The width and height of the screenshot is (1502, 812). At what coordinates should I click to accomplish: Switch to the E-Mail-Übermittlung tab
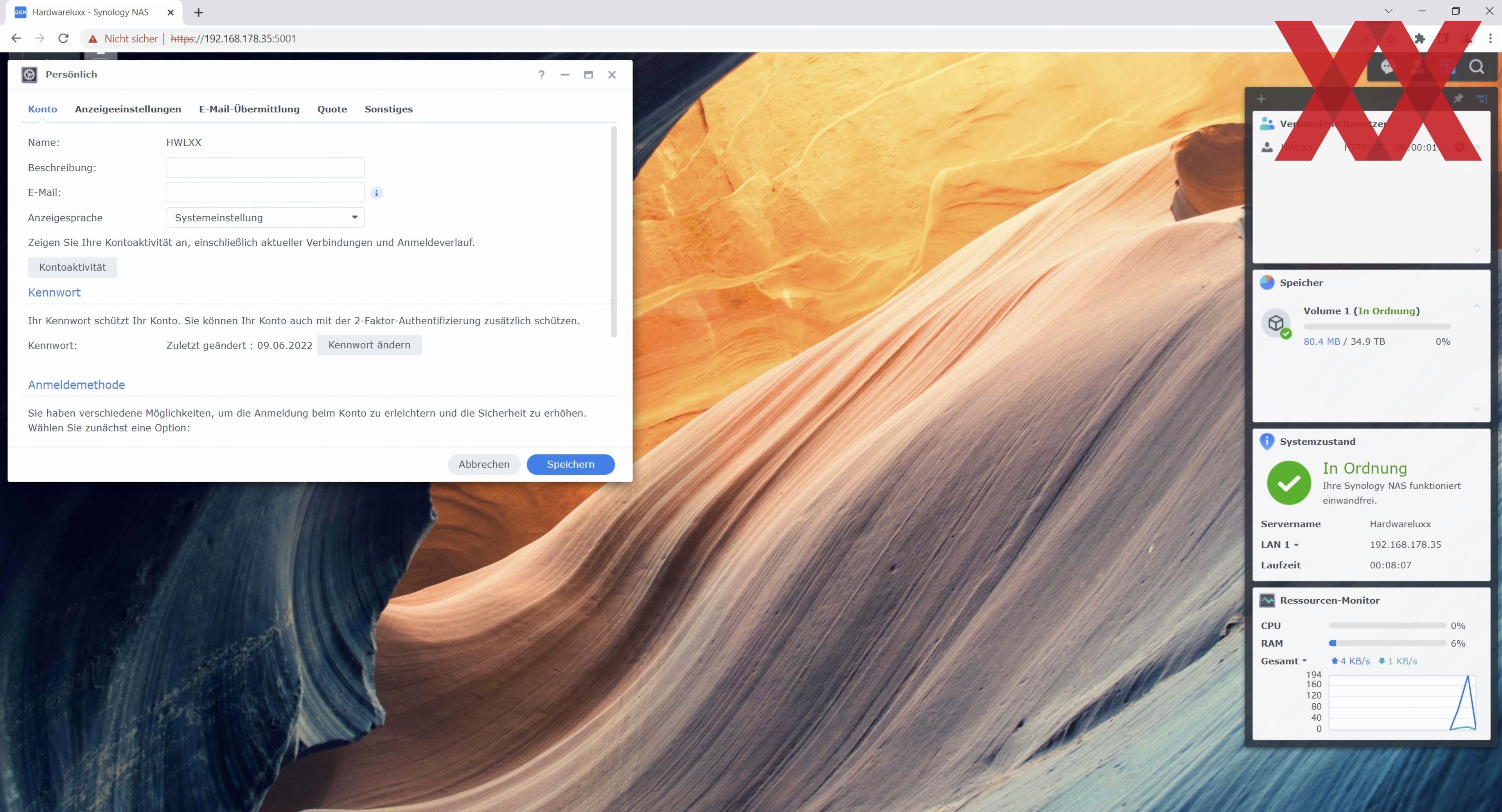(249, 109)
